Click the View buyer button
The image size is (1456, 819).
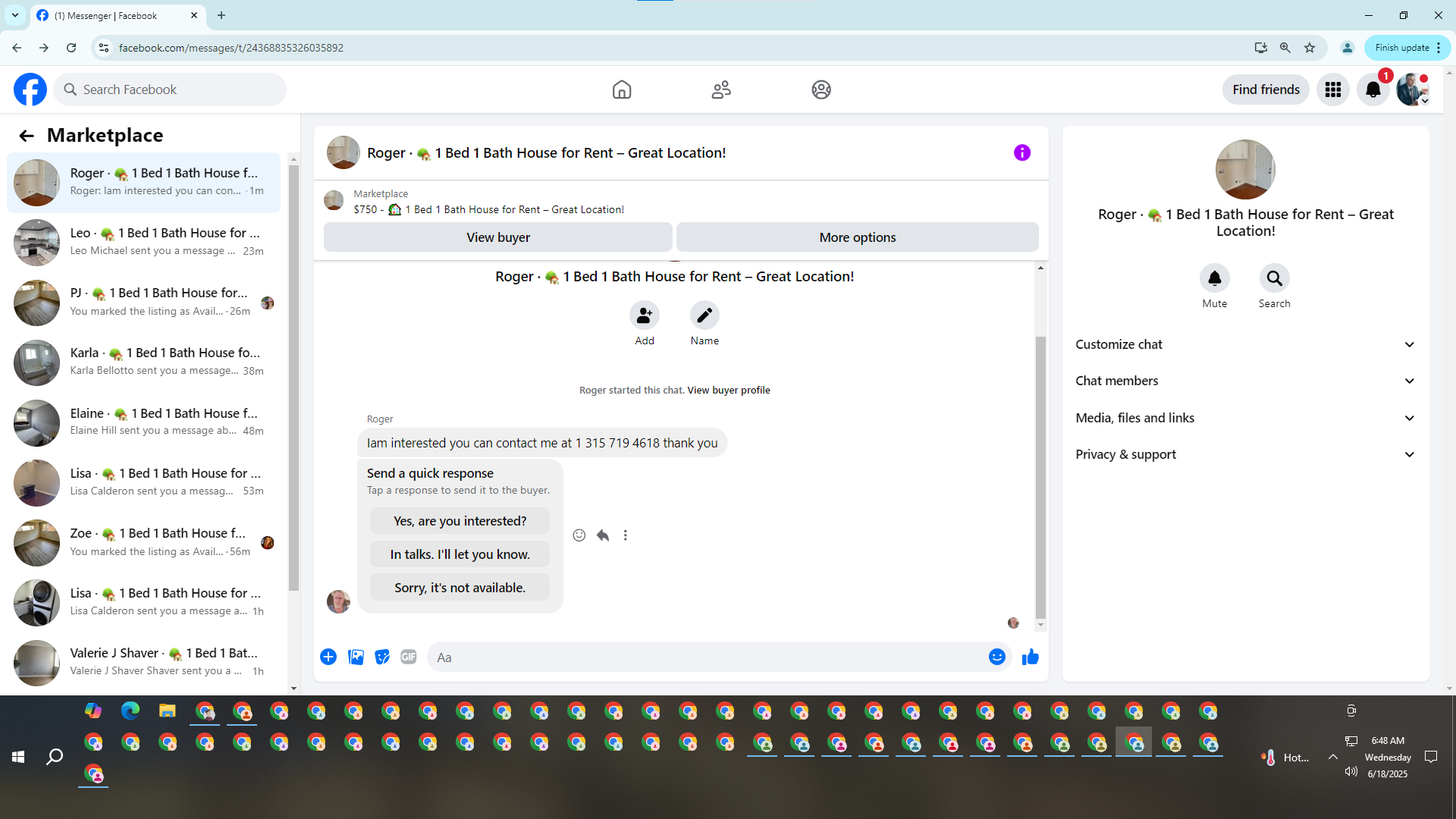tap(498, 237)
